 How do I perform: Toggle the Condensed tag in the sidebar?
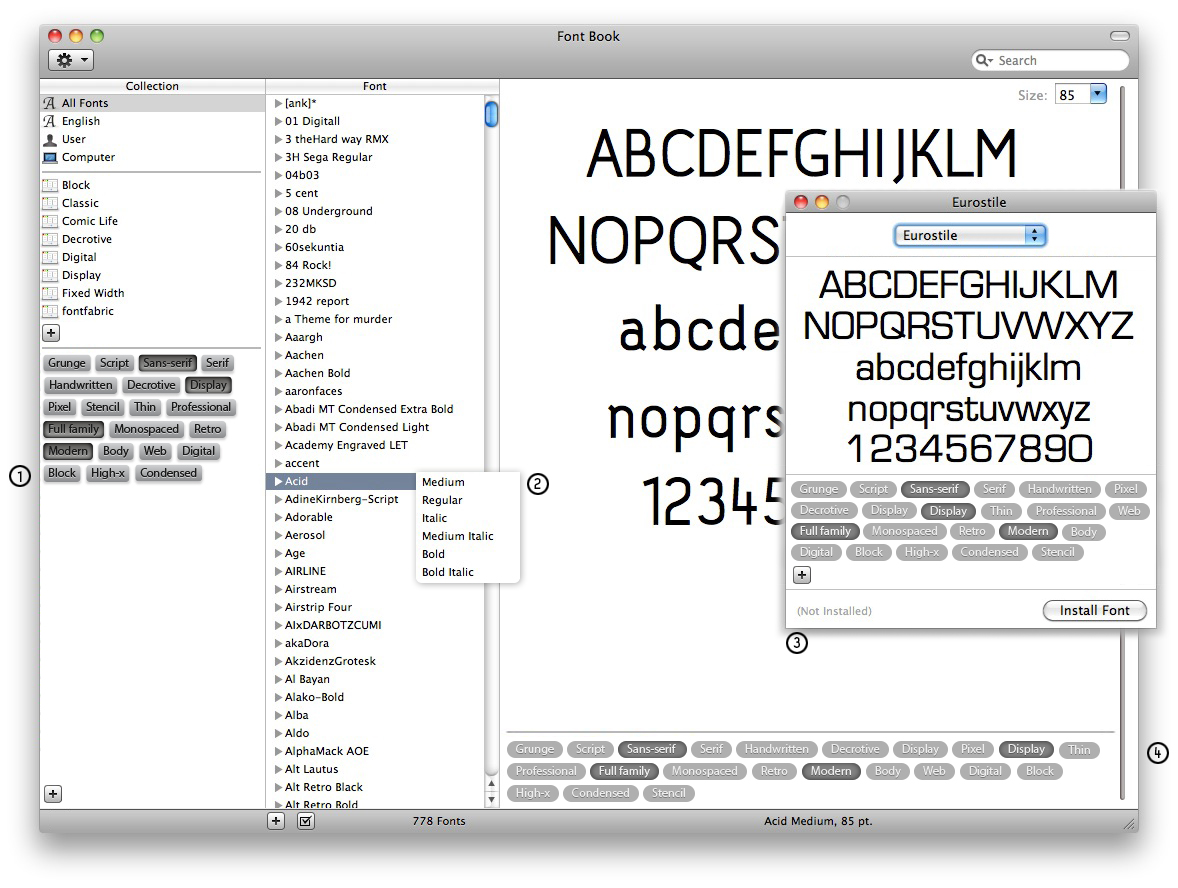tap(168, 473)
